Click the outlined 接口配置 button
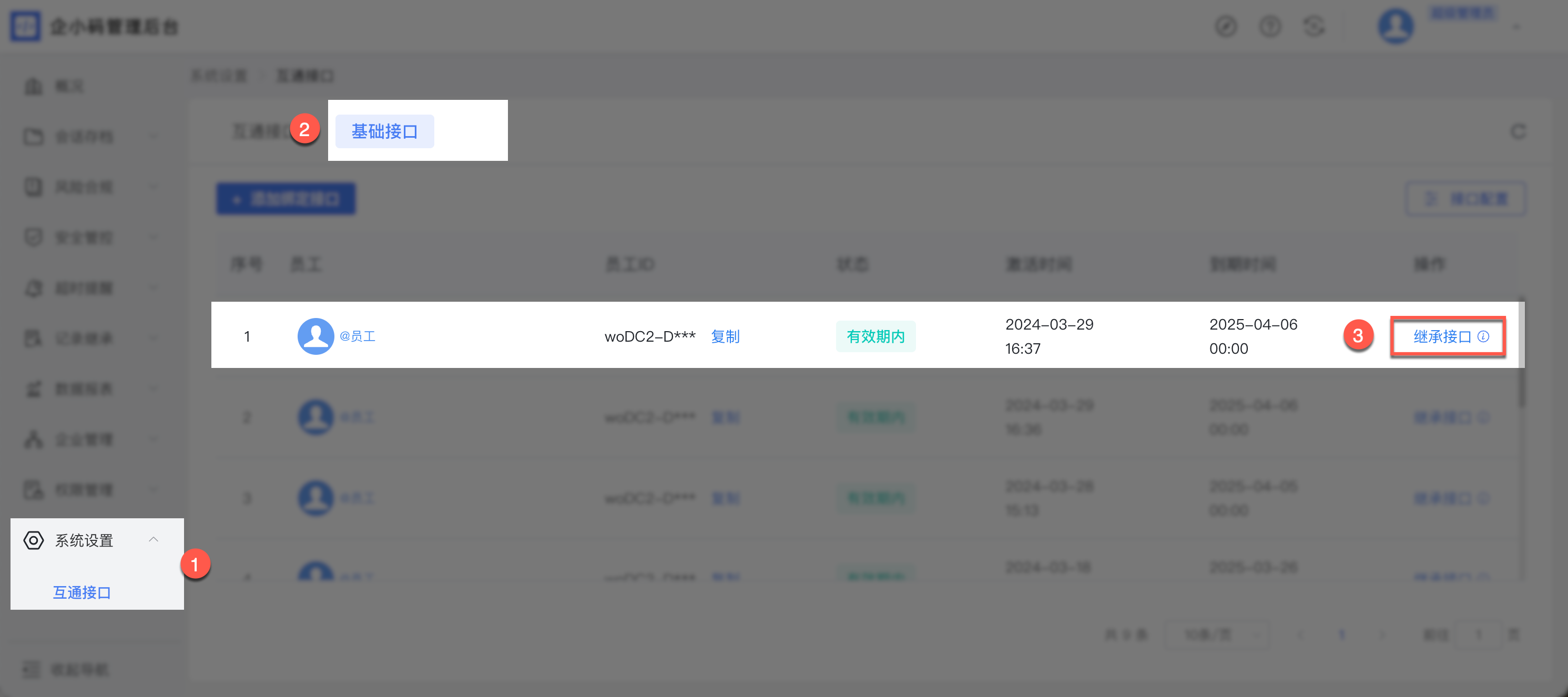 click(x=1465, y=199)
